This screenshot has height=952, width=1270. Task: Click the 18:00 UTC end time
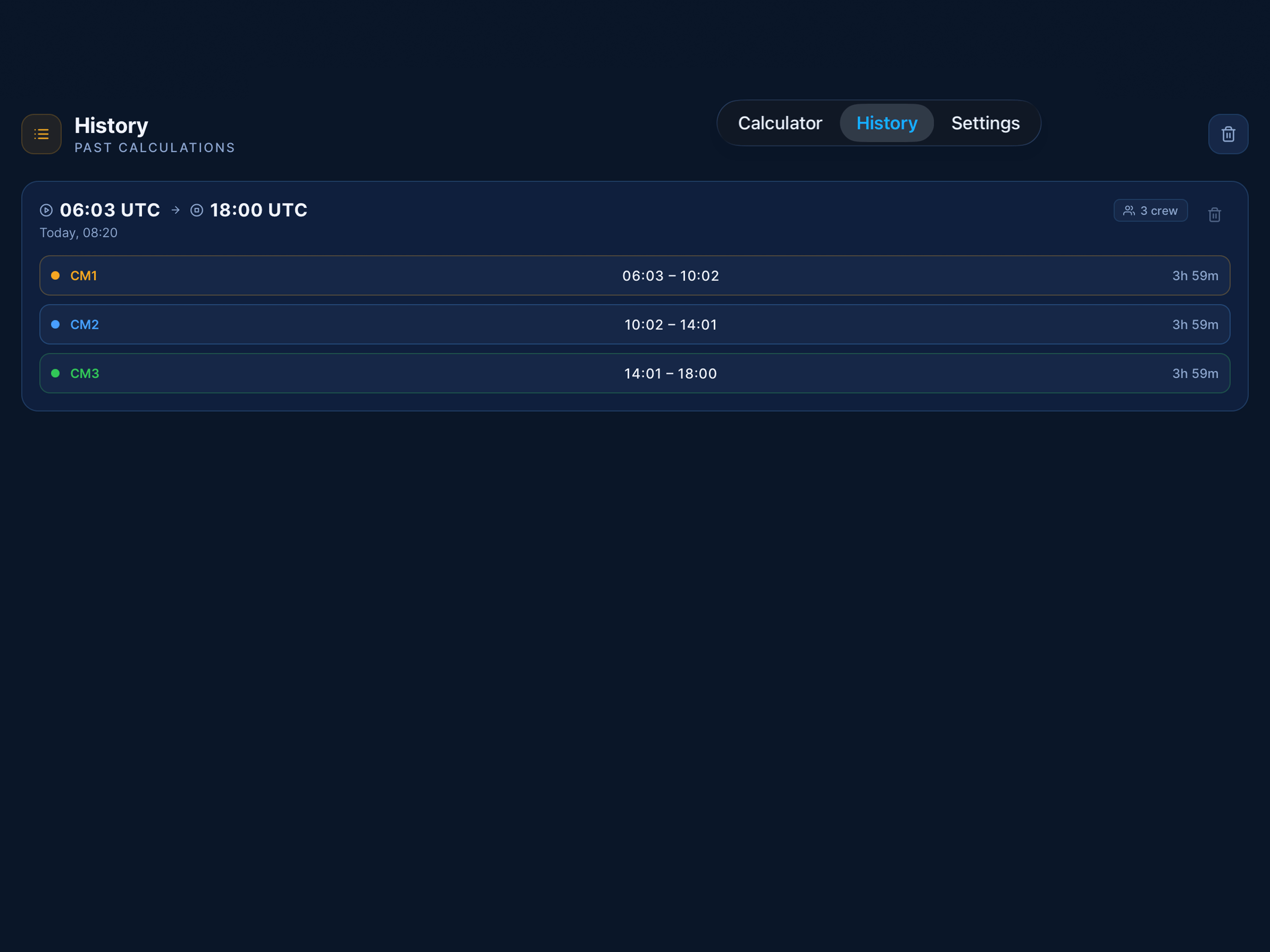tap(259, 211)
